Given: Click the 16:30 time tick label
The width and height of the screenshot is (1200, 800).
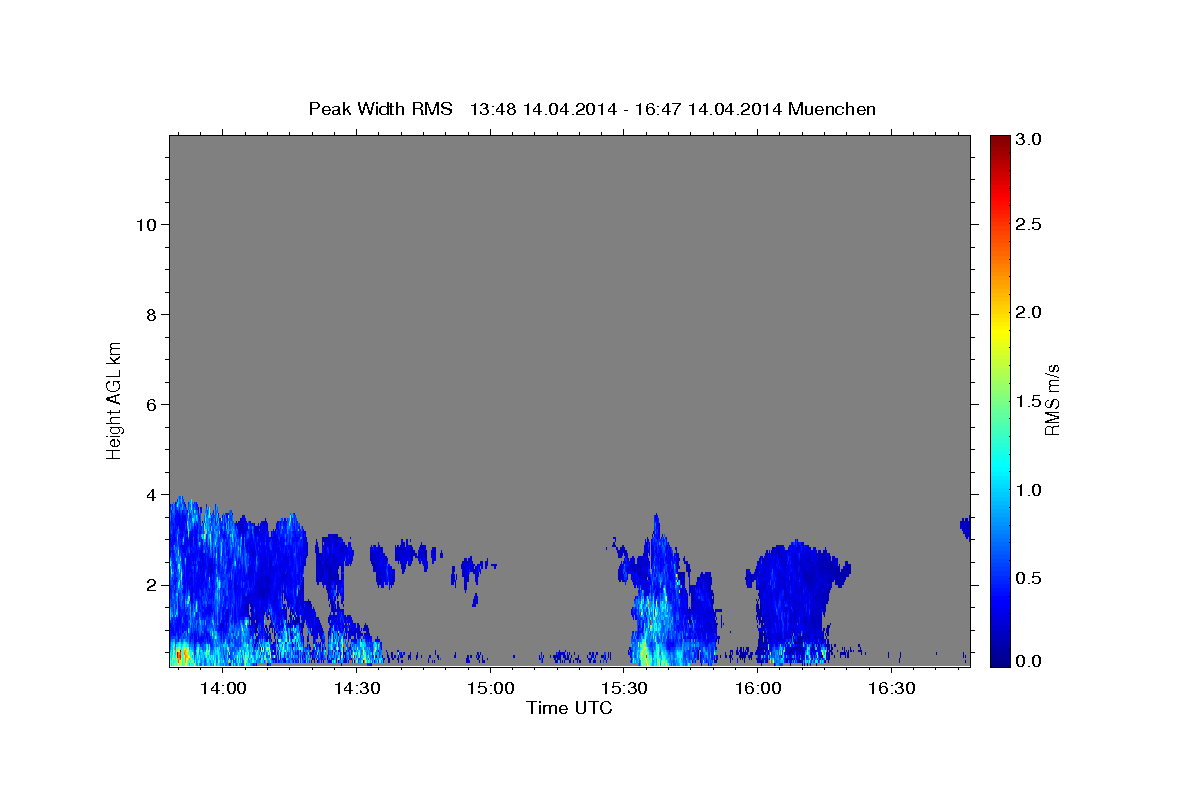Looking at the screenshot, I should [x=893, y=689].
